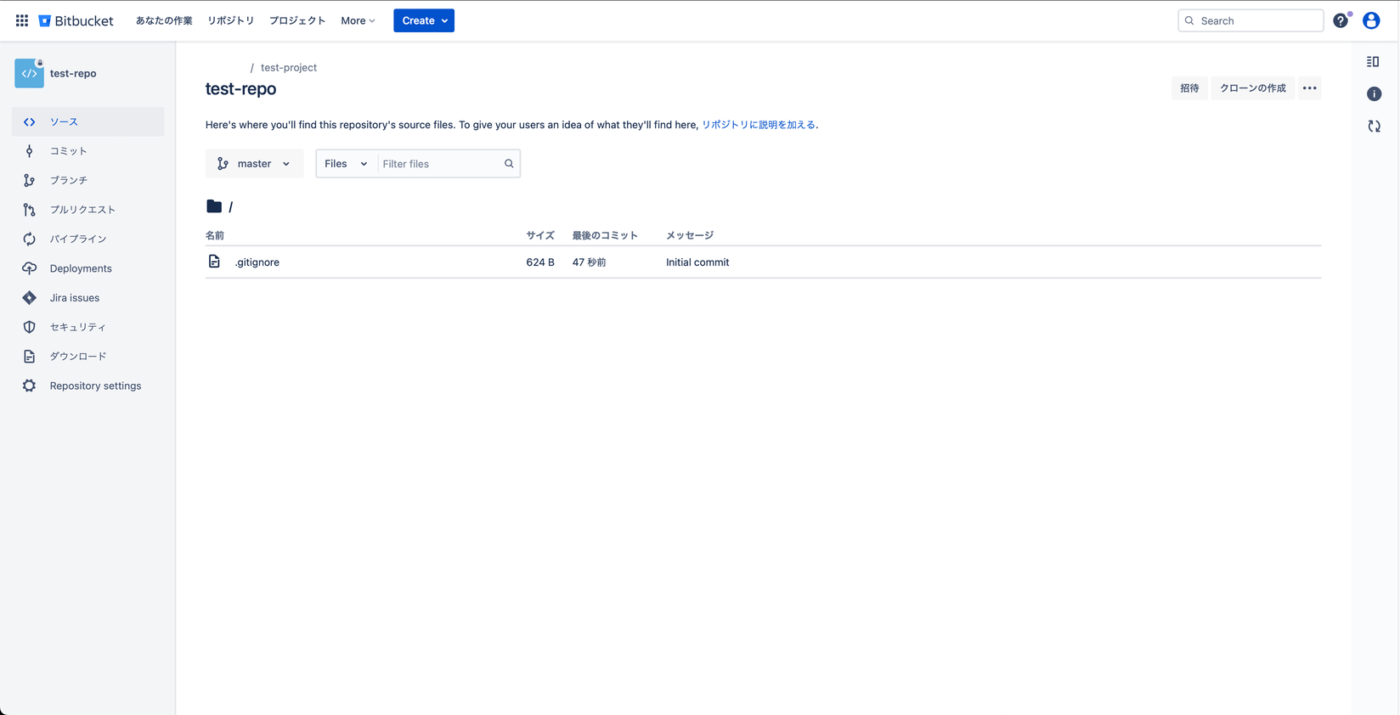Click the リポジトリに説明を加える link
The width and height of the screenshot is (1400, 715).
(x=758, y=125)
